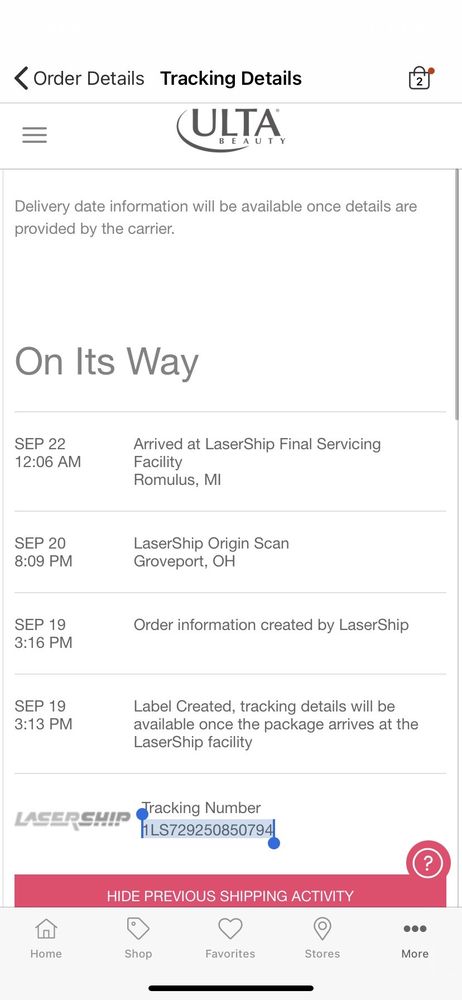Select the Stores location pin tab
462x1000 pixels.
tap(322, 938)
